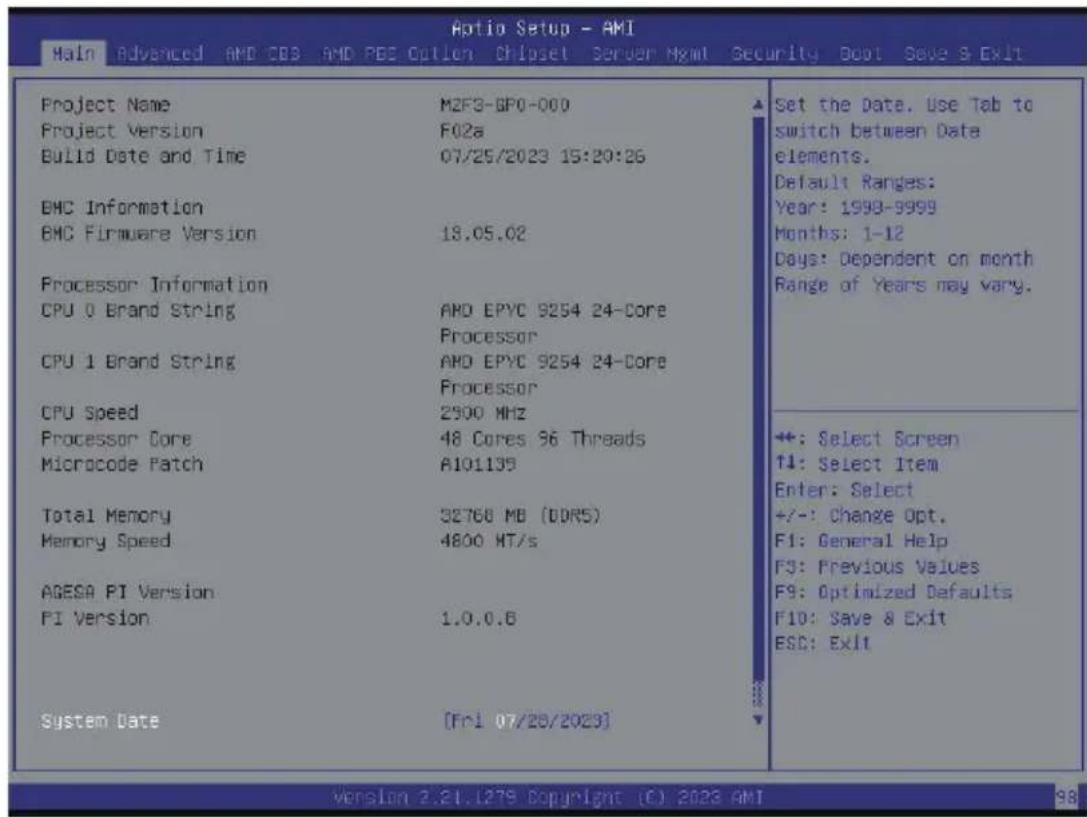
Task: Switch to Security tab
Action: [774, 53]
